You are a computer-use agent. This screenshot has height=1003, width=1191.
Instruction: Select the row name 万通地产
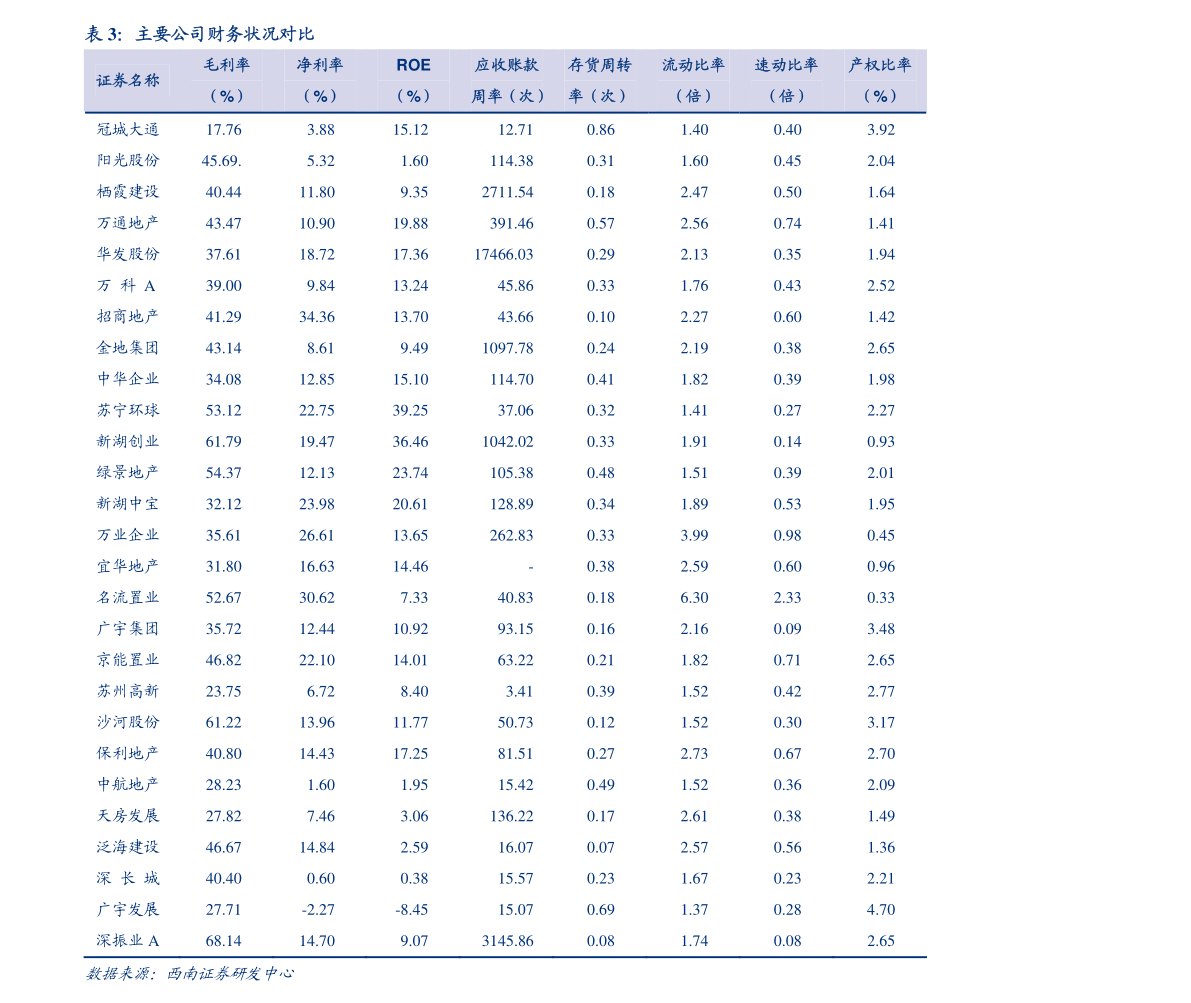click(x=128, y=223)
